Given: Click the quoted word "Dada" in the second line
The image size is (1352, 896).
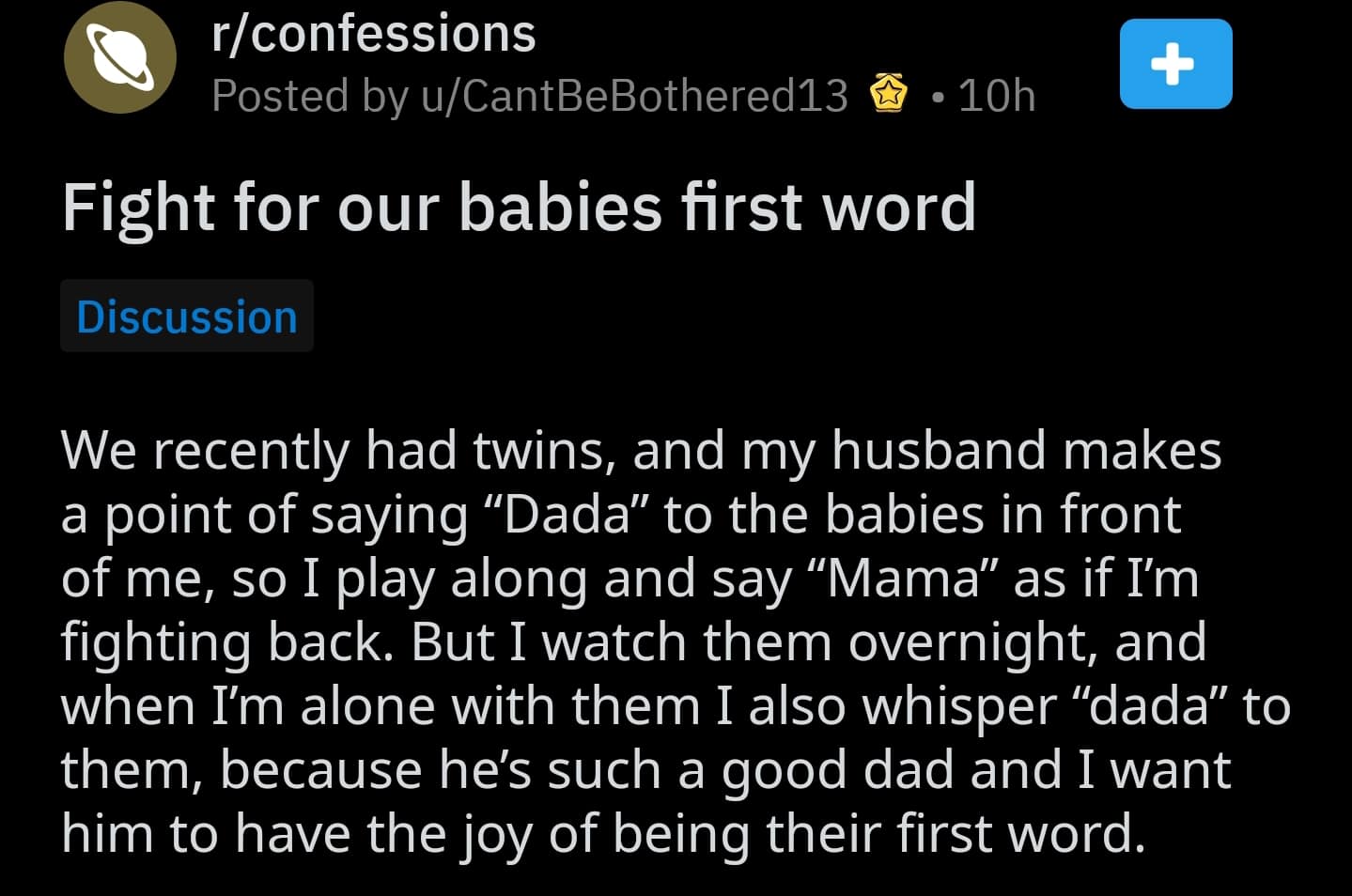Looking at the screenshot, I should click(x=567, y=515).
